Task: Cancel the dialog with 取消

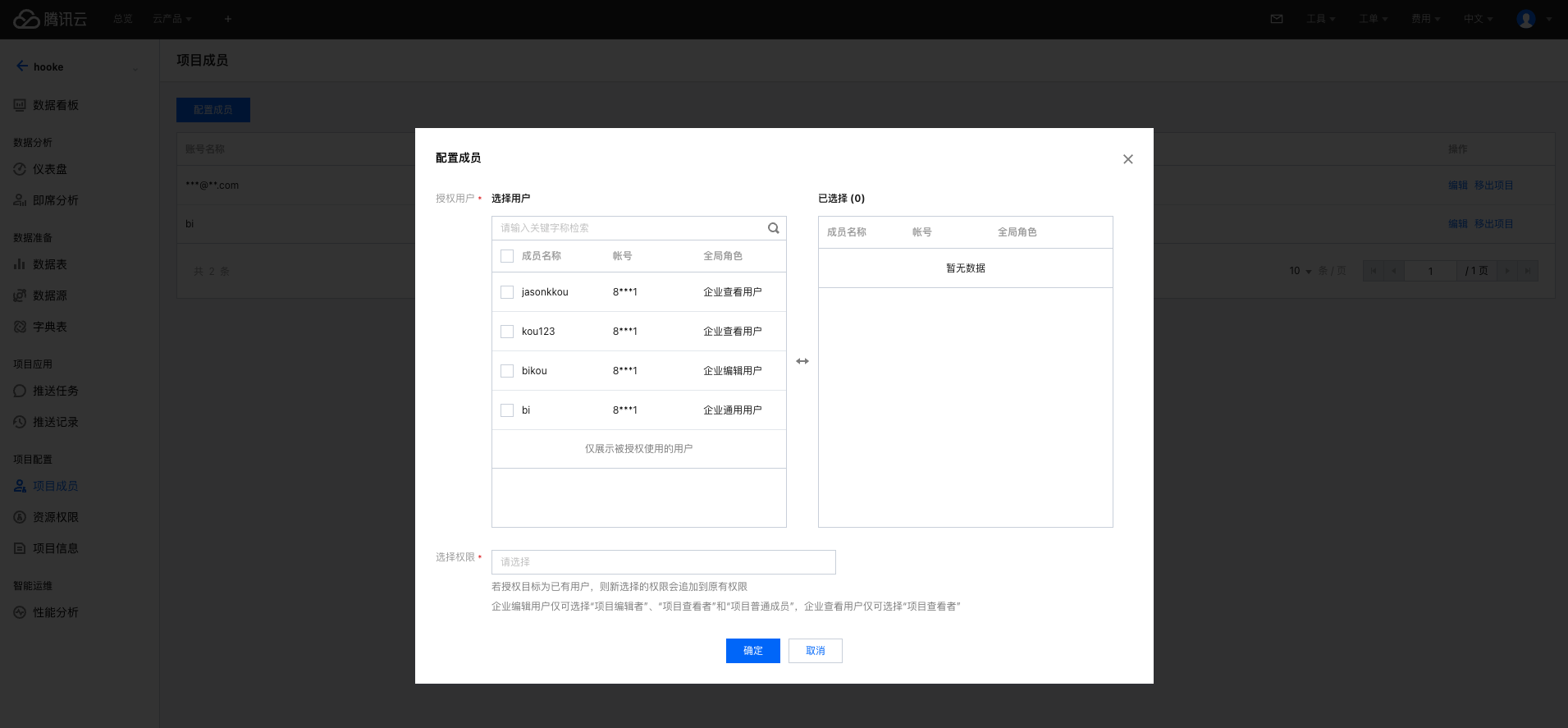Action: 816,651
